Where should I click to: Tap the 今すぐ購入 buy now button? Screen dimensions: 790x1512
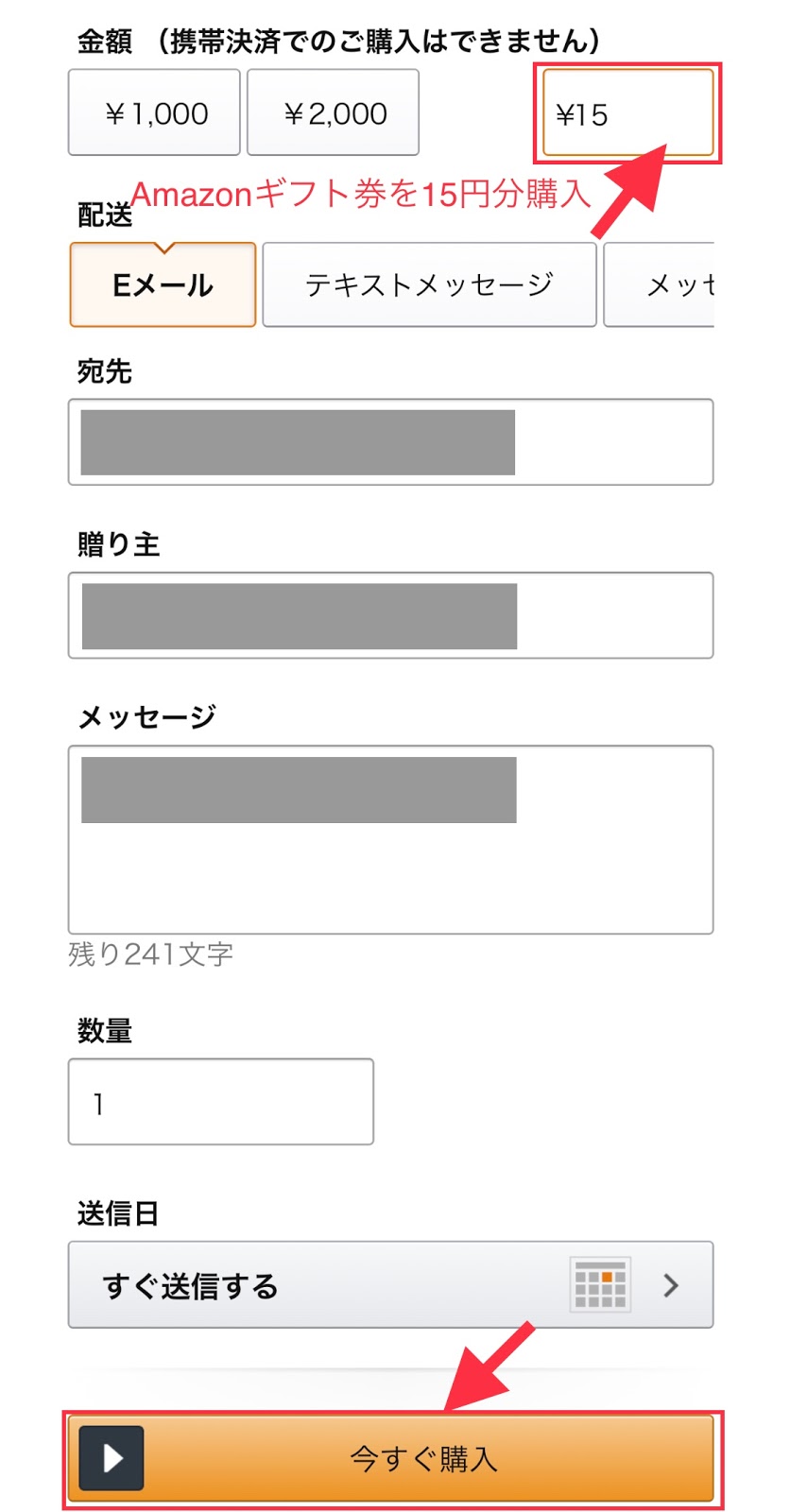(390, 1457)
